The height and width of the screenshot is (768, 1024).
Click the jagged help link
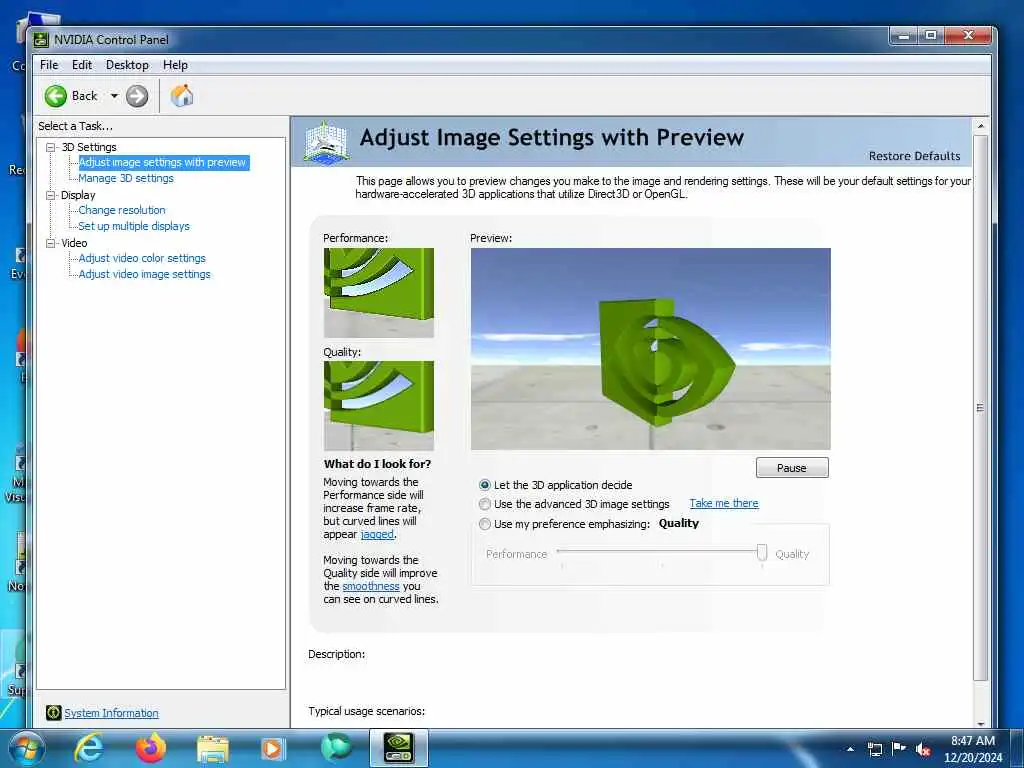[377, 534]
